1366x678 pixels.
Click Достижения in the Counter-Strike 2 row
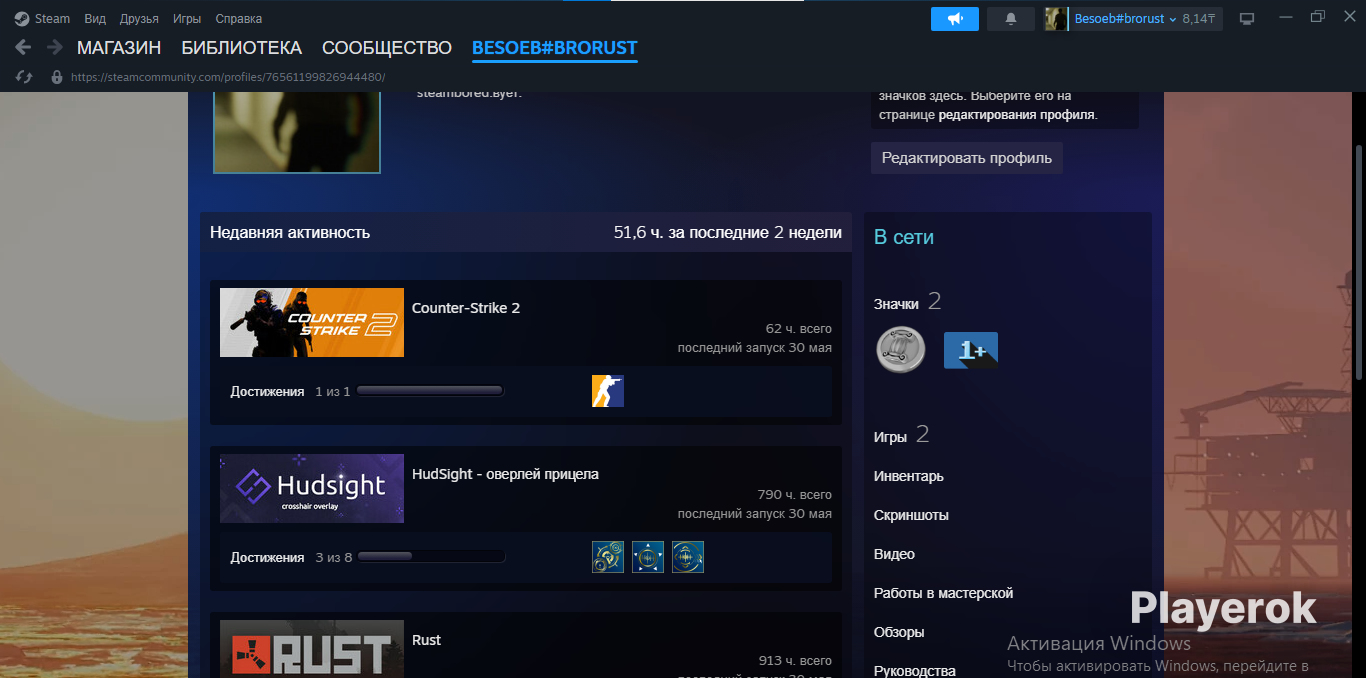point(267,392)
